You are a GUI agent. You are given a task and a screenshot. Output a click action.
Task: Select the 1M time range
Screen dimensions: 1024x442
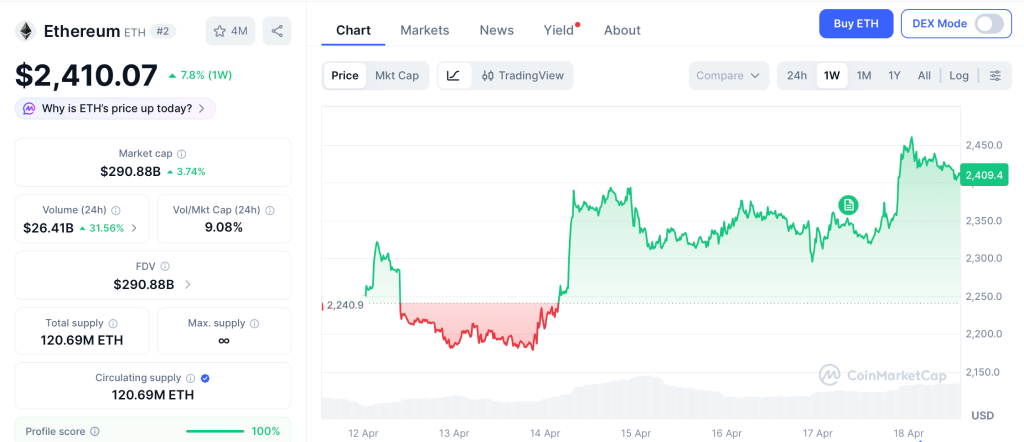pos(864,75)
